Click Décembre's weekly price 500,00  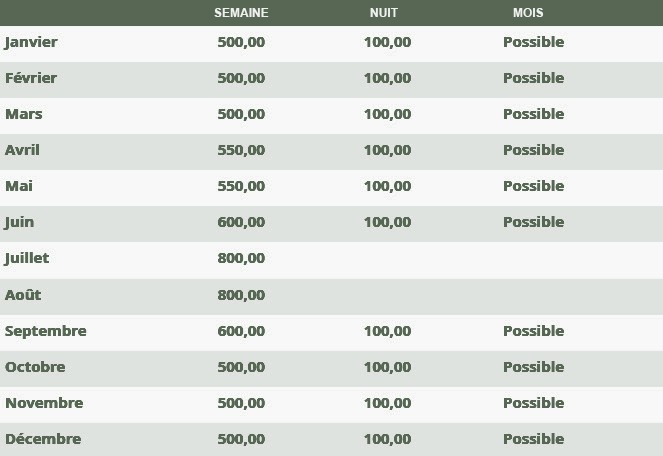click(241, 439)
